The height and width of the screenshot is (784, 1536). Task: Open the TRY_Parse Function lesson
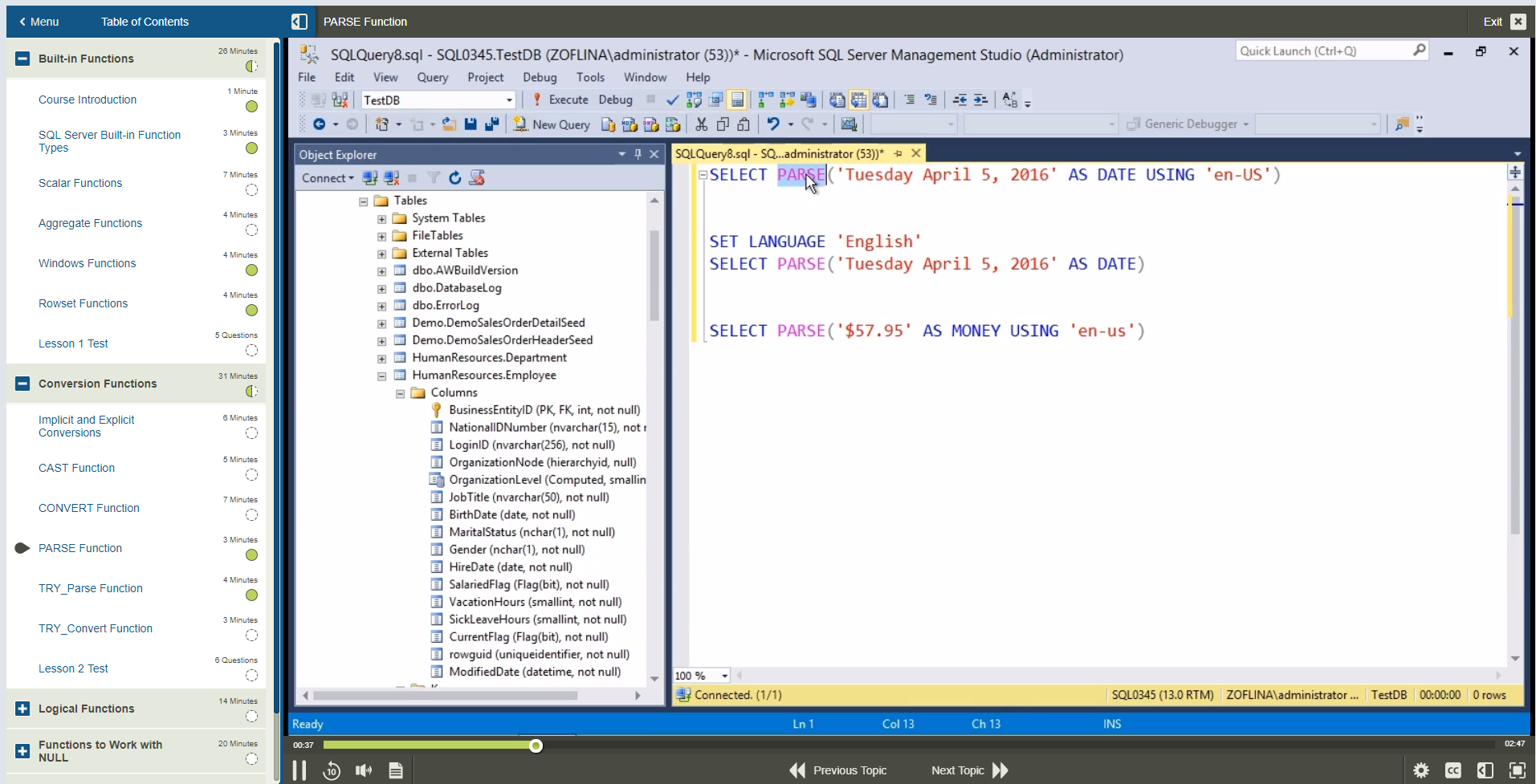pyautogui.click(x=90, y=588)
